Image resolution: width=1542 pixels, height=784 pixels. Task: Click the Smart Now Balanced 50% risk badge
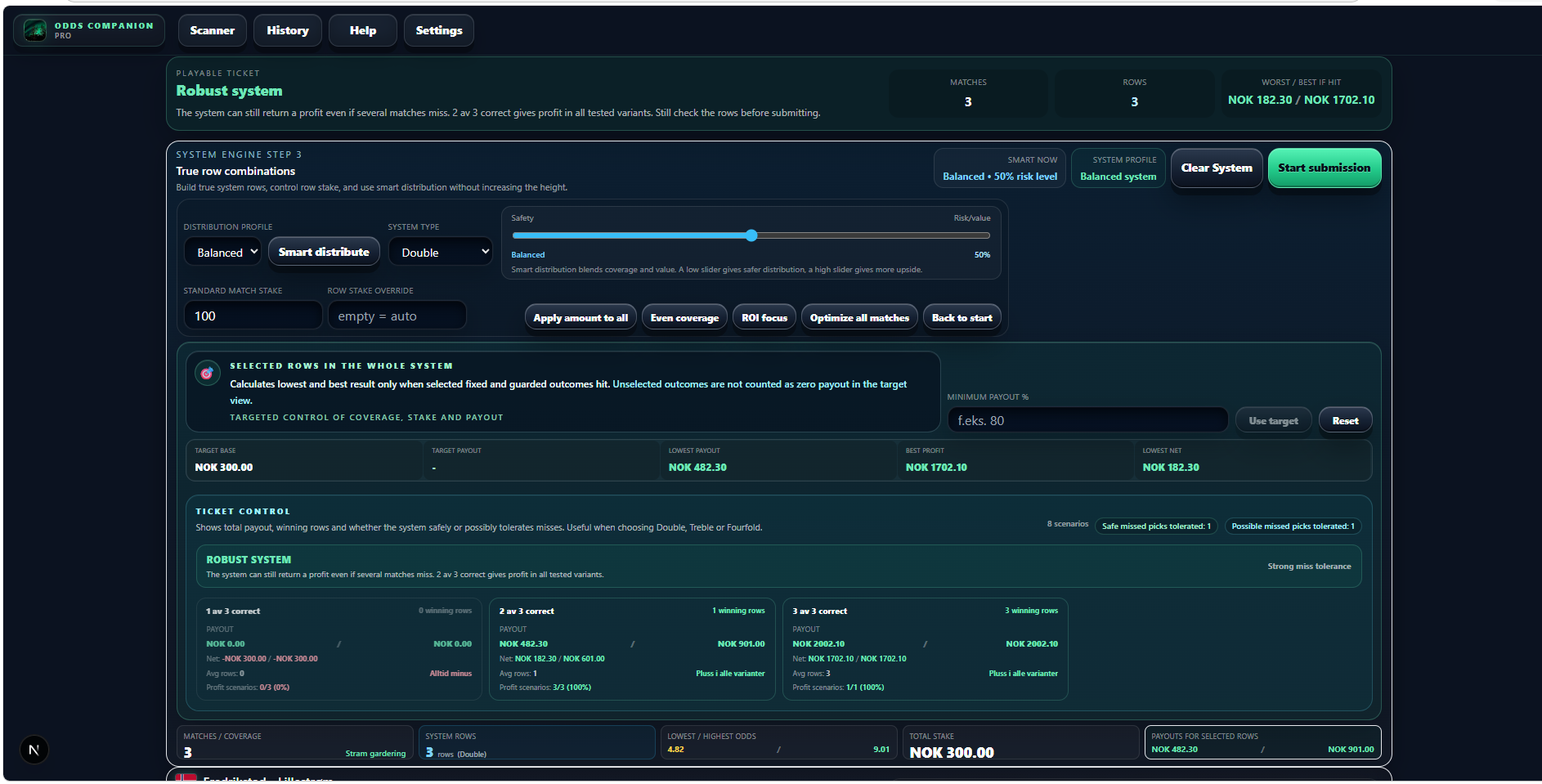click(x=1000, y=168)
